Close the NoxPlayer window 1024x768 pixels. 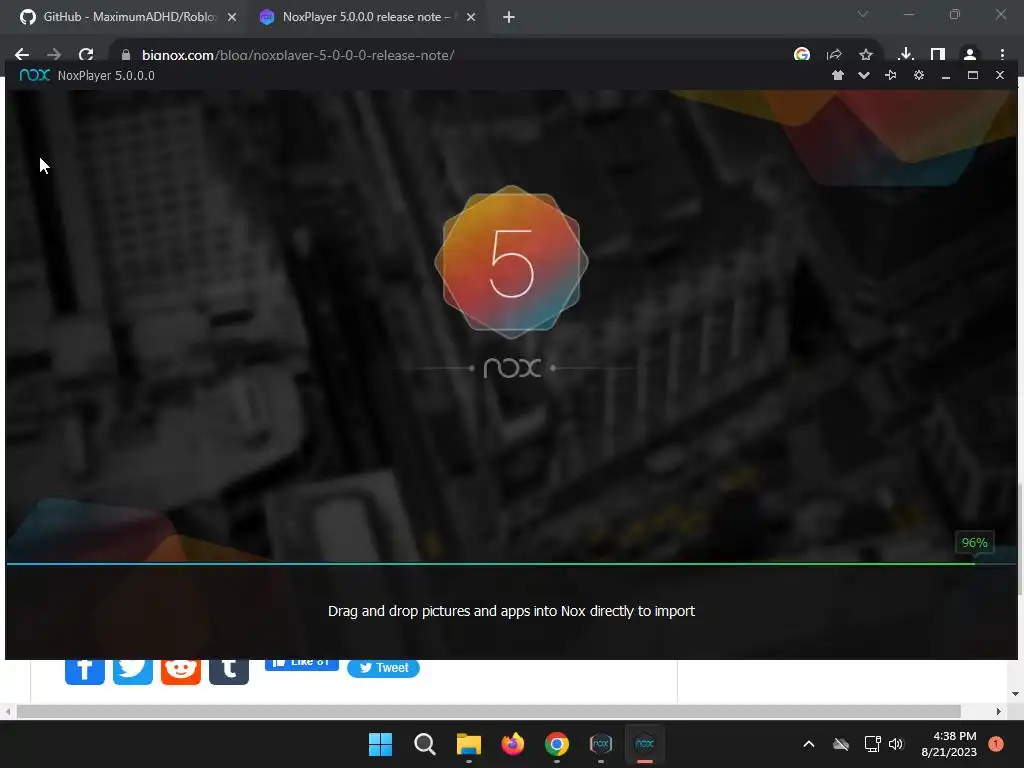tap(1000, 75)
